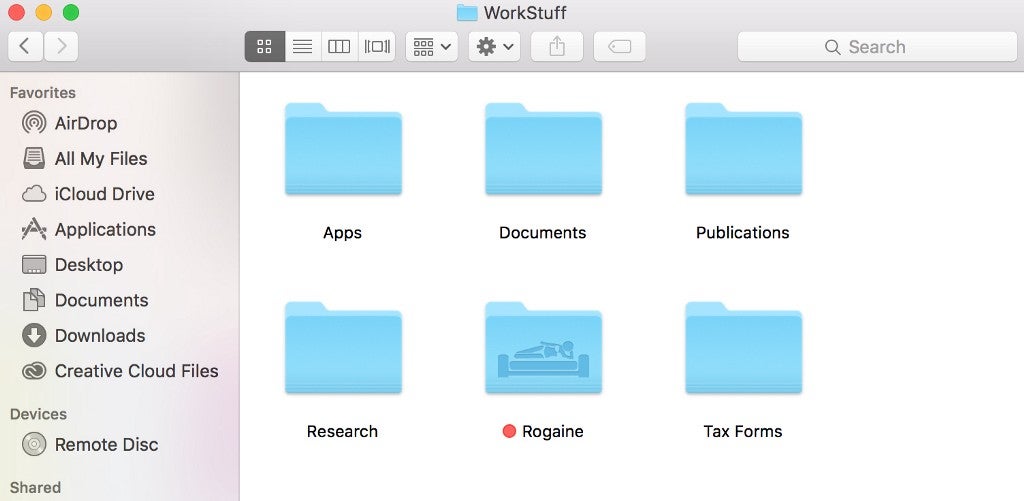Open iCloud Drive in sidebar
This screenshot has width=1024, height=501.
point(120,194)
